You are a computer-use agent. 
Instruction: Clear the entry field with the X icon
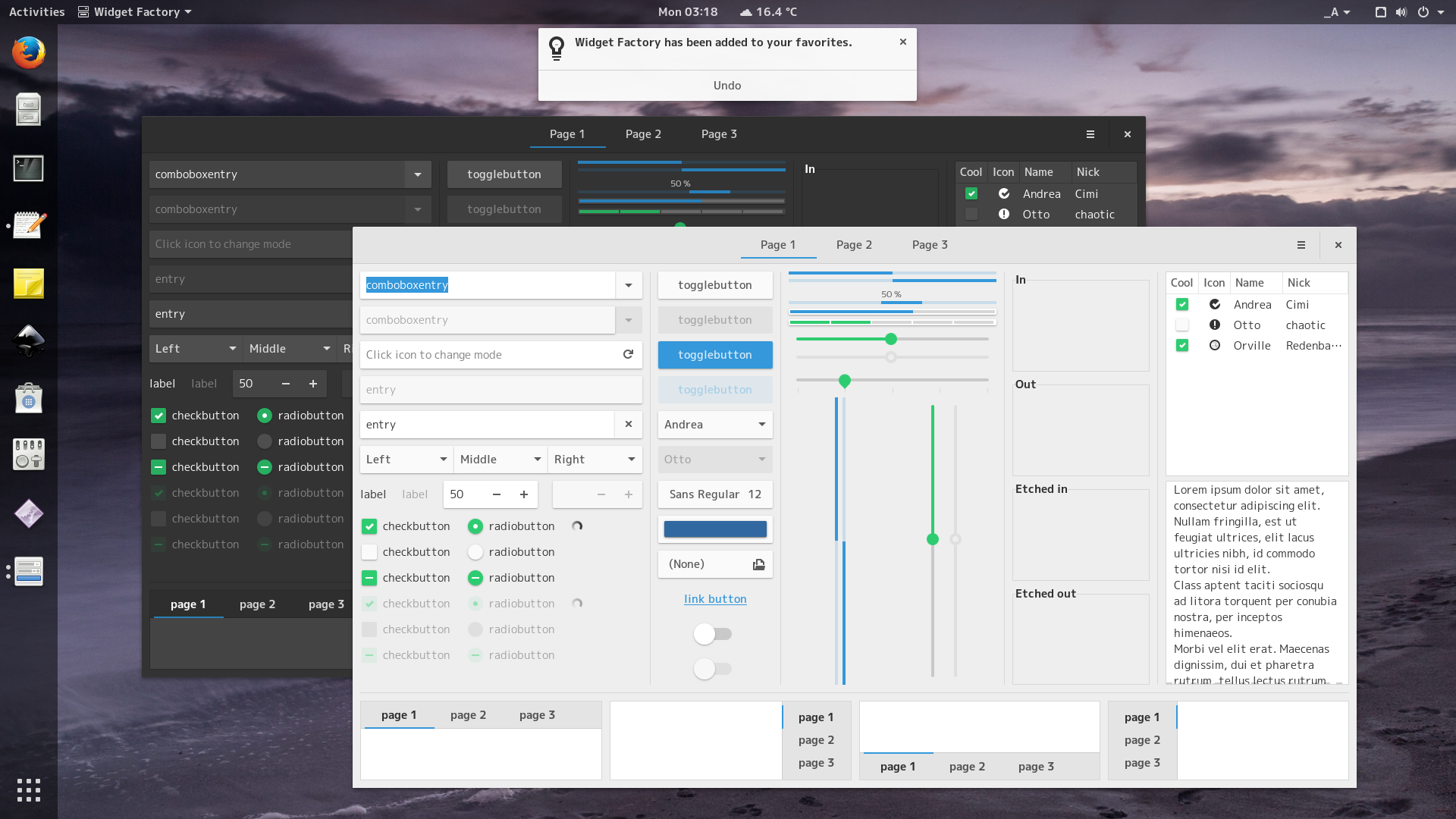point(628,424)
